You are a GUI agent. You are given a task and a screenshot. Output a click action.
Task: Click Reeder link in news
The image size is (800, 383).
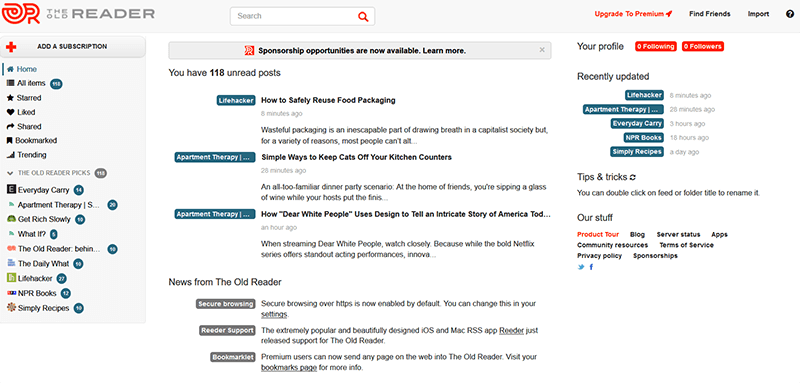[x=511, y=330]
